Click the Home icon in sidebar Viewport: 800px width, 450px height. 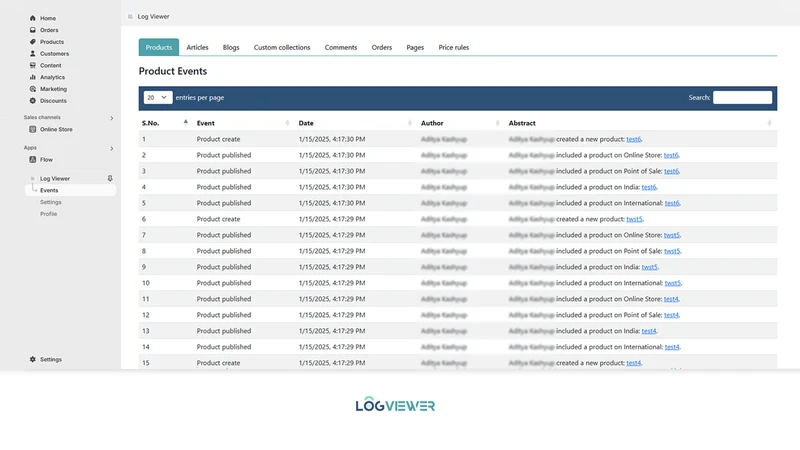33,18
